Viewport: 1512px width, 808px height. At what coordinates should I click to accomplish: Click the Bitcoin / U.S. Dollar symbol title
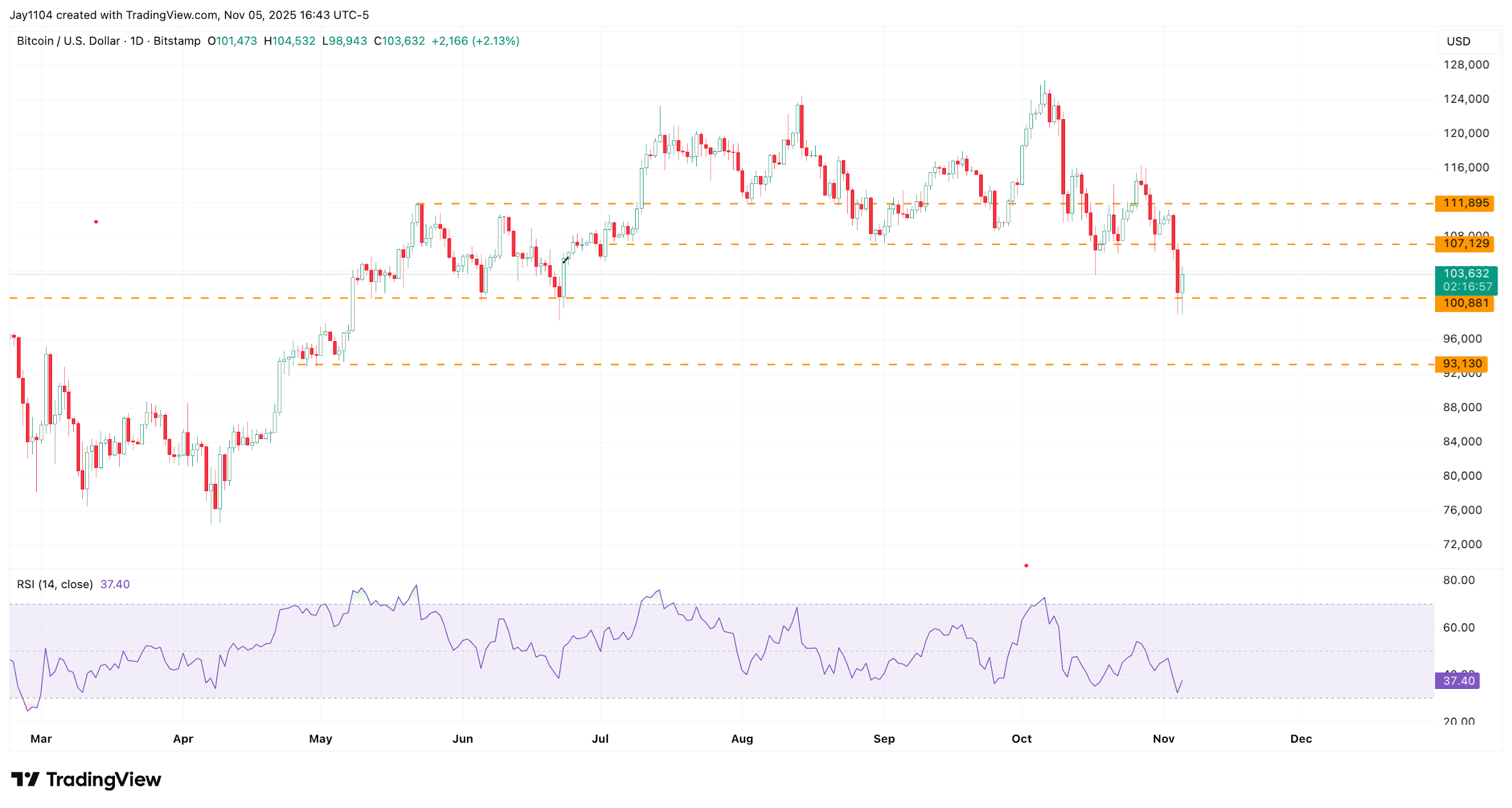[x=68, y=41]
